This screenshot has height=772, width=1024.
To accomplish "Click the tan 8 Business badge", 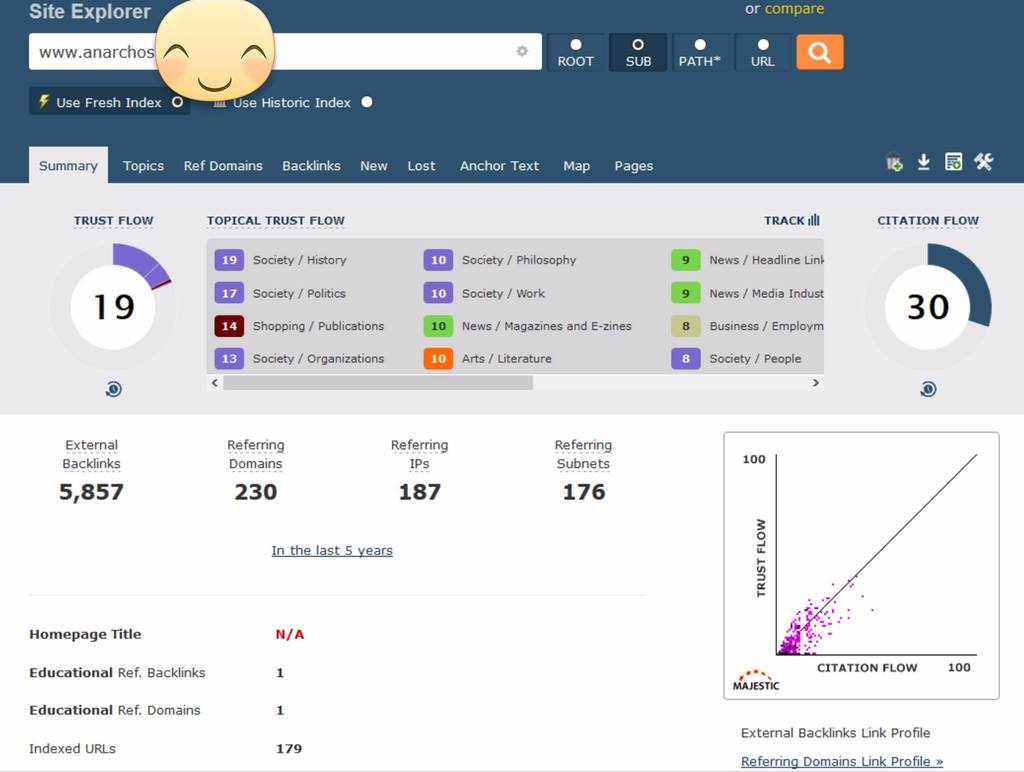I will pyautogui.click(x=686, y=326).
